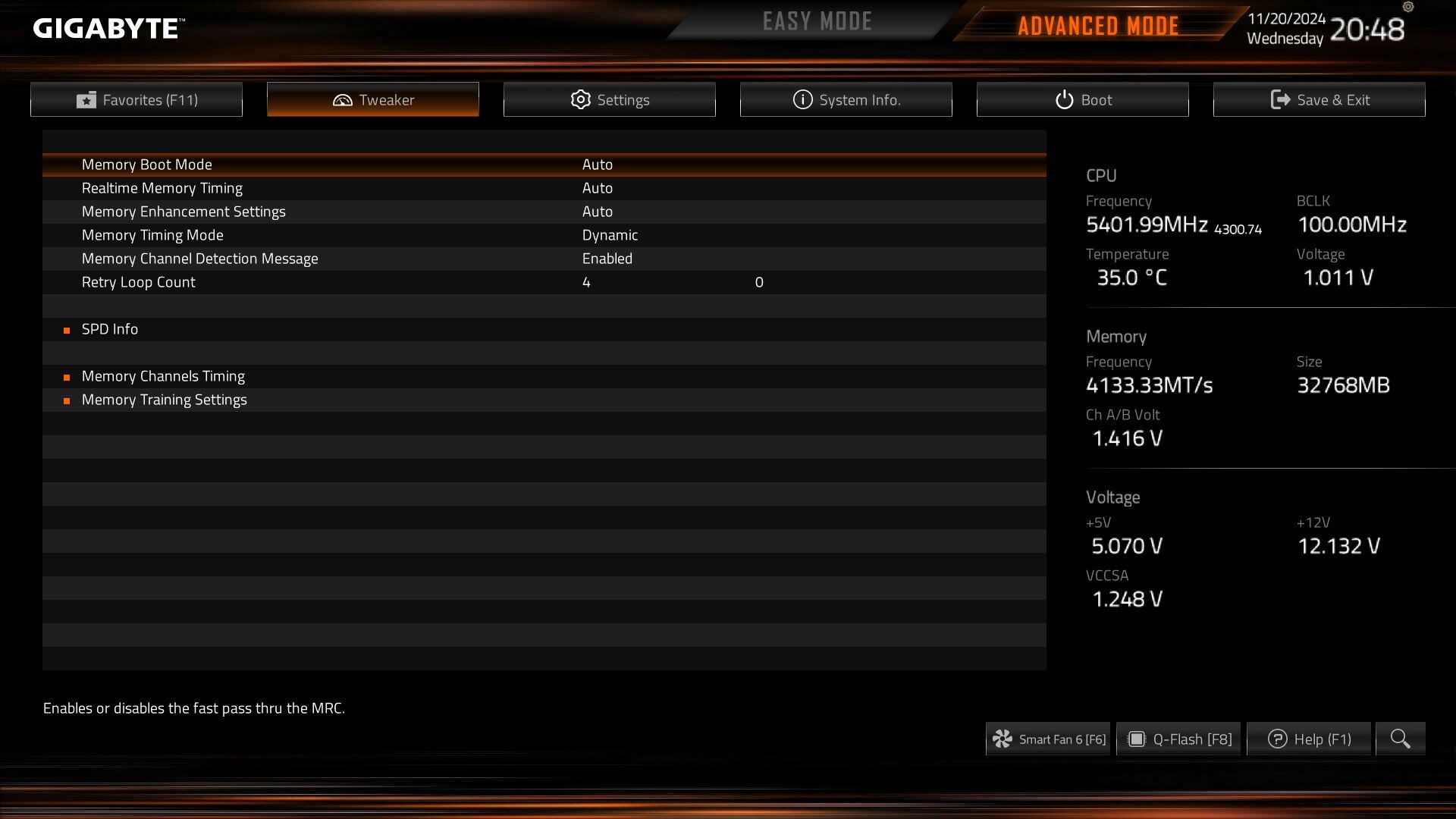Change Memory Timing Mode Dynamic value
Screen dimensions: 1456x819
tap(610, 235)
